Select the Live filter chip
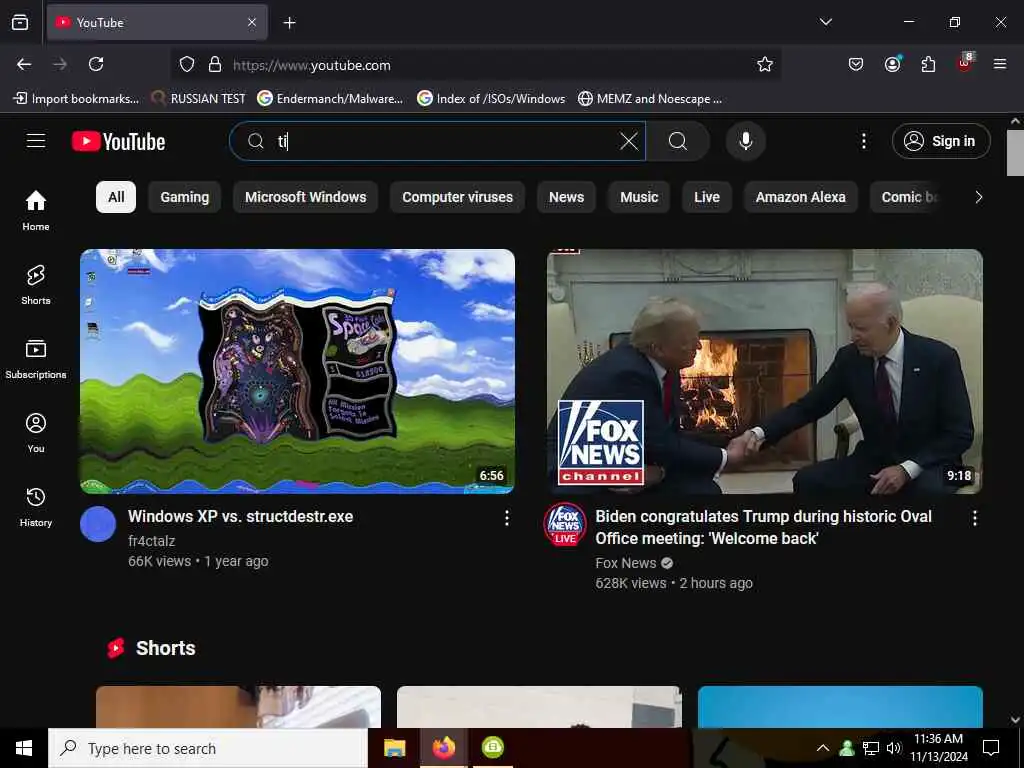The width and height of the screenshot is (1024, 768). click(x=707, y=197)
